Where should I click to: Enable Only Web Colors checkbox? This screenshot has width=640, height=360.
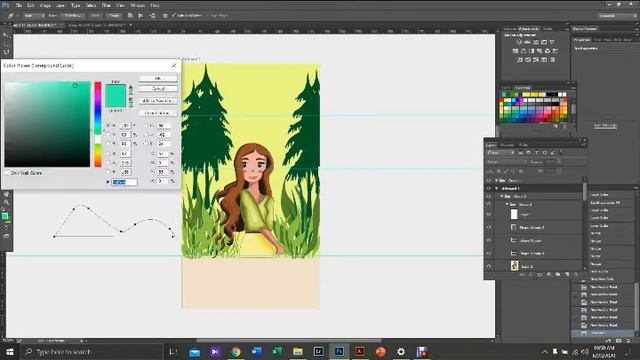click(7, 173)
